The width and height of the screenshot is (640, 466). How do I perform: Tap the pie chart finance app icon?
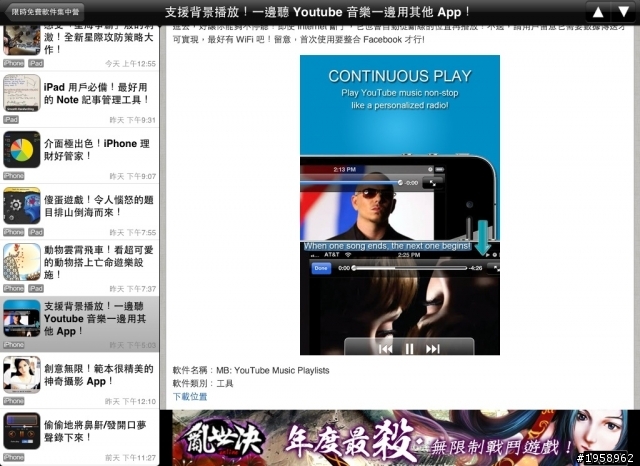coord(22,149)
